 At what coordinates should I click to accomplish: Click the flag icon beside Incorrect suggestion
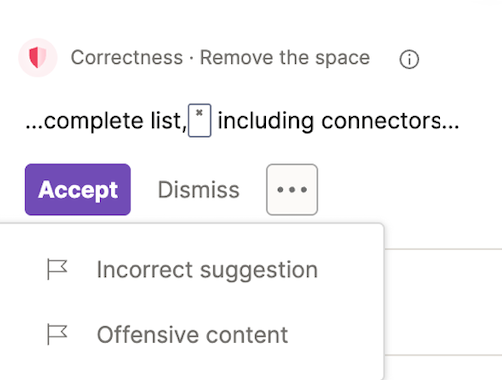tap(57, 269)
